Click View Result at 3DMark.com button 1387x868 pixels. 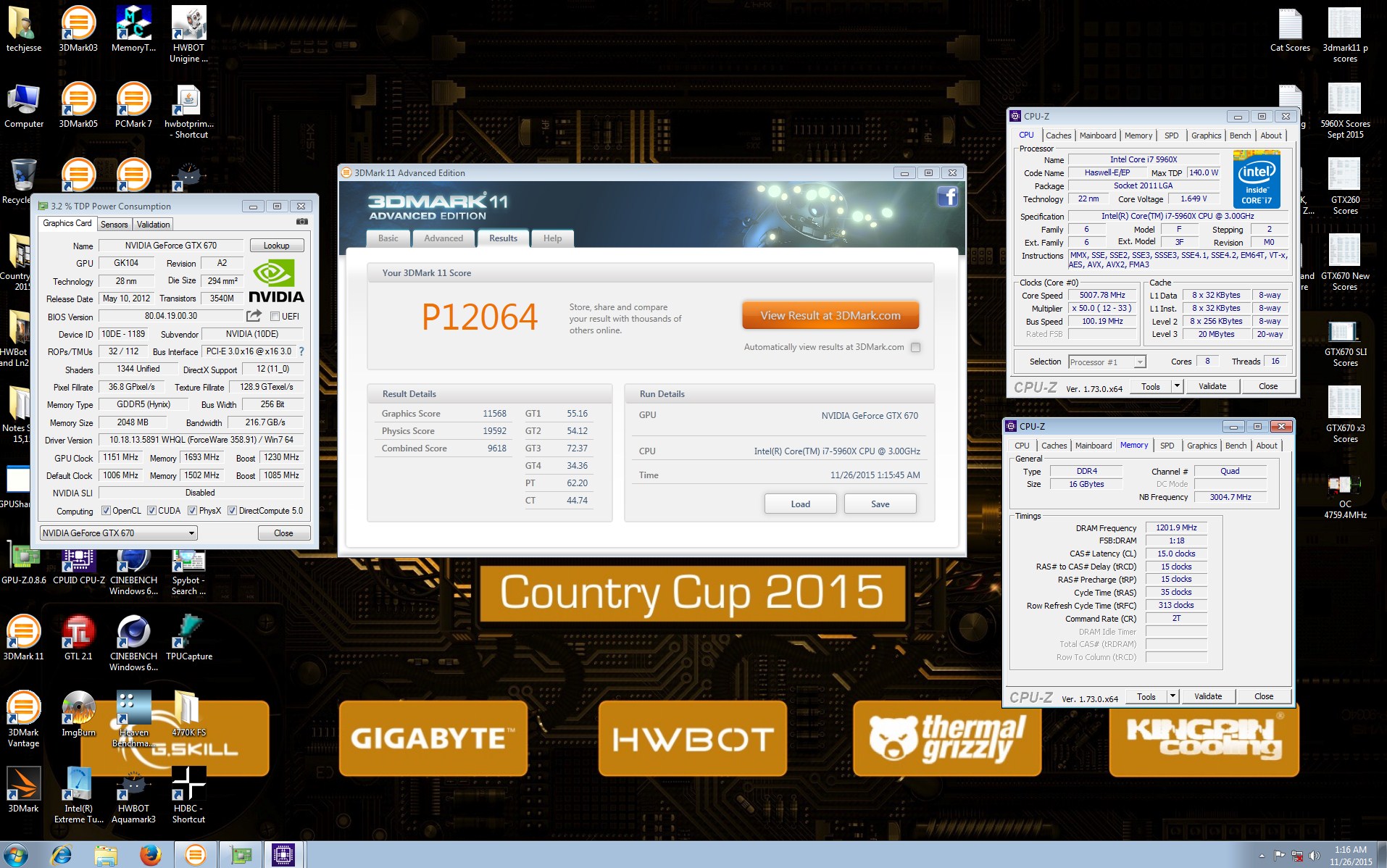click(x=830, y=315)
